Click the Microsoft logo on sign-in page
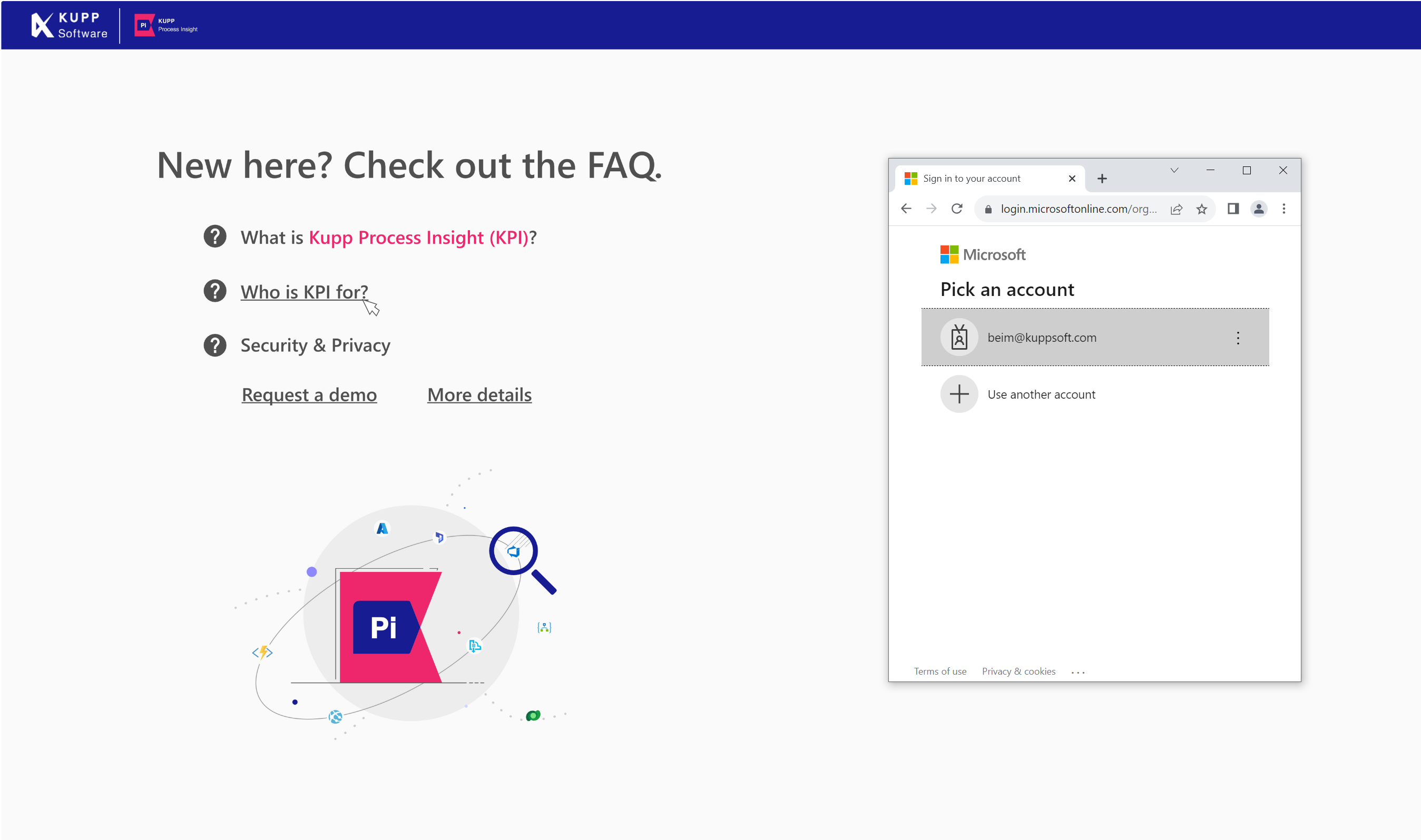 click(x=982, y=255)
